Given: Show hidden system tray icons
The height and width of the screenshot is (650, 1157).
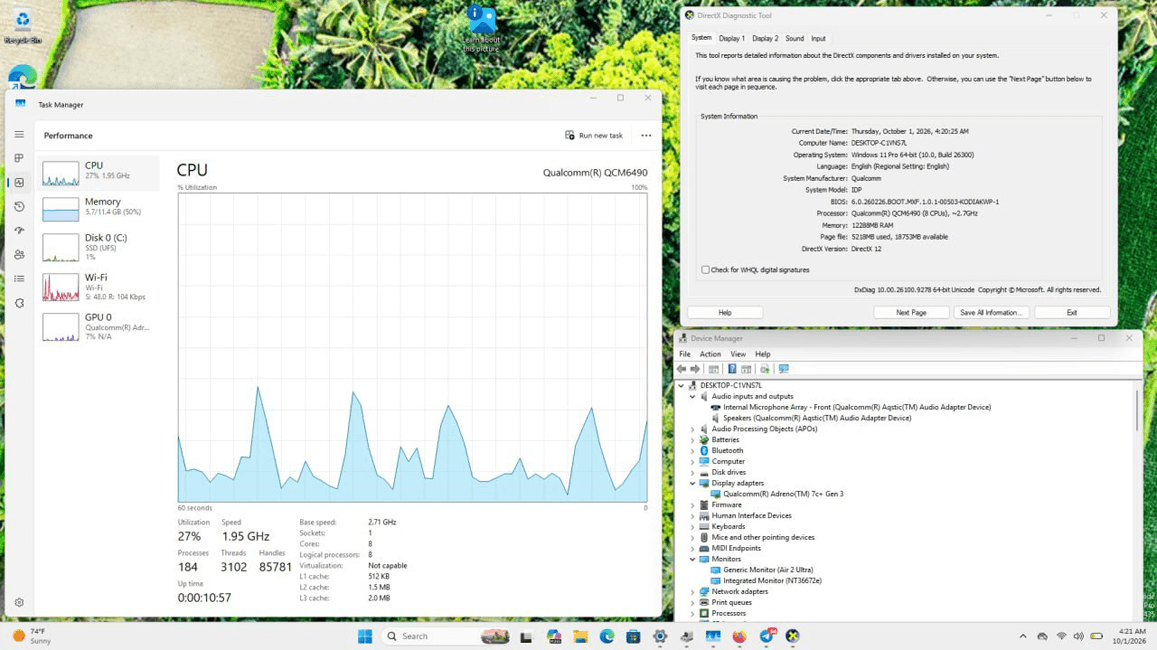Looking at the screenshot, I should pos(1023,636).
